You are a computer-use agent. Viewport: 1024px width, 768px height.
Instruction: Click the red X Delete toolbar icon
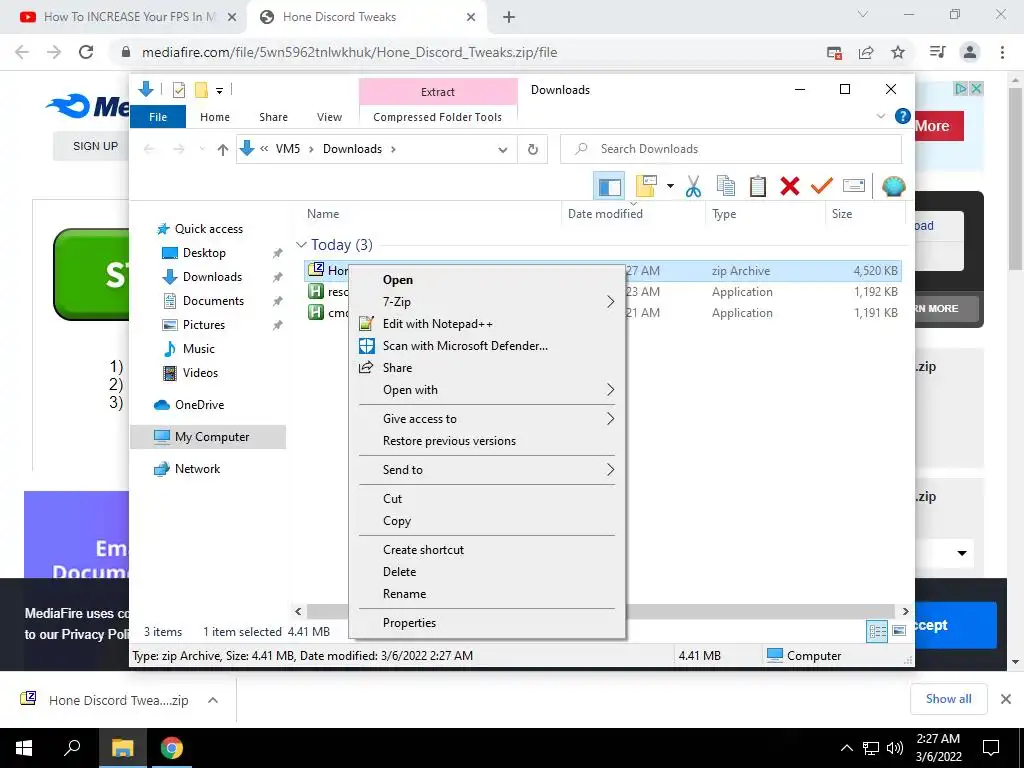[790, 187]
